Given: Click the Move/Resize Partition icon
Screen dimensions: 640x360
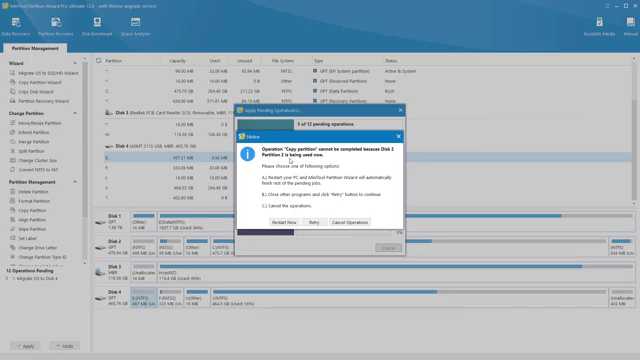Looking at the screenshot, I should pyautogui.click(x=13, y=123).
